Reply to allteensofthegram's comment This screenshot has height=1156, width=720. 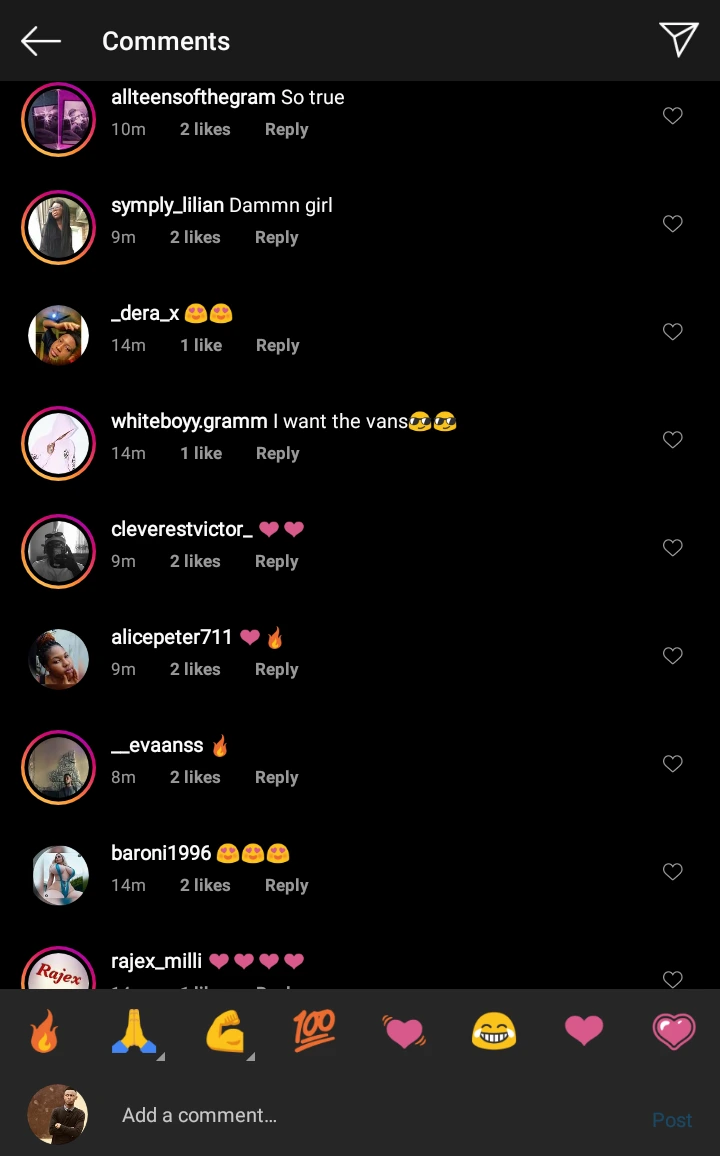coord(286,130)
